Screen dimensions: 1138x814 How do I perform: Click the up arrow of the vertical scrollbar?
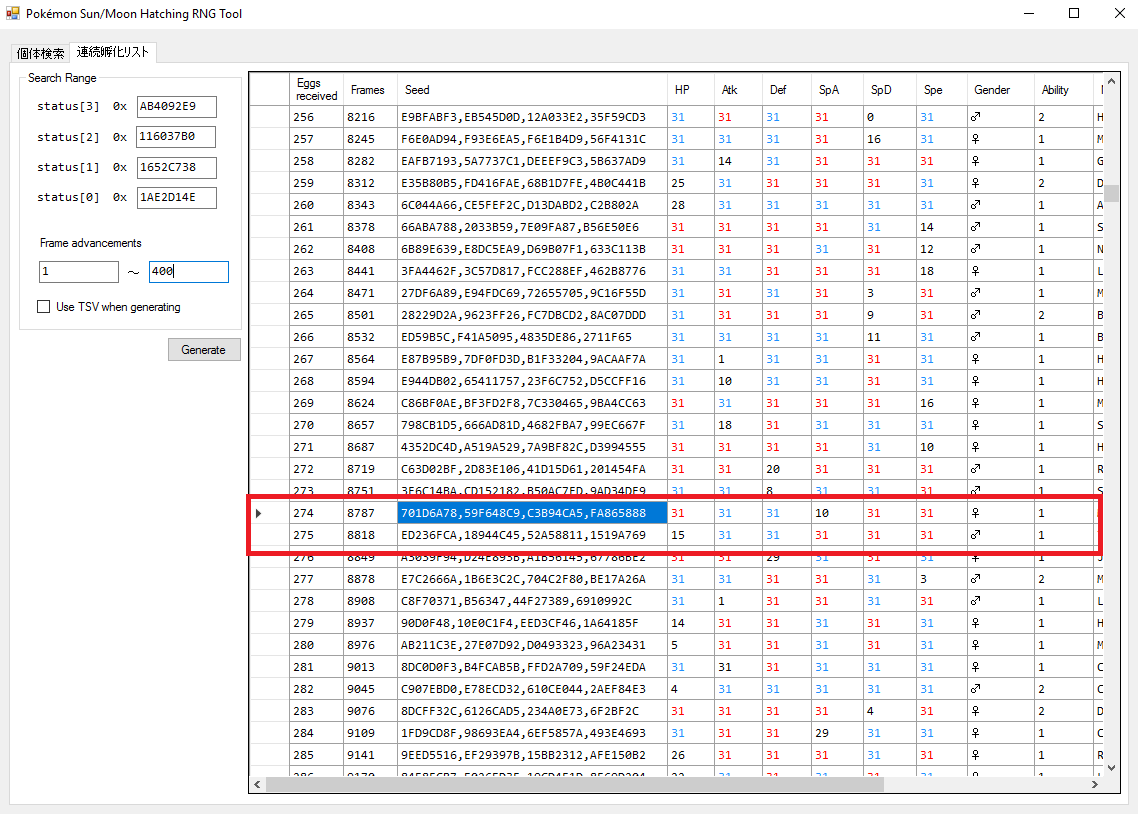click(1111, 82)
